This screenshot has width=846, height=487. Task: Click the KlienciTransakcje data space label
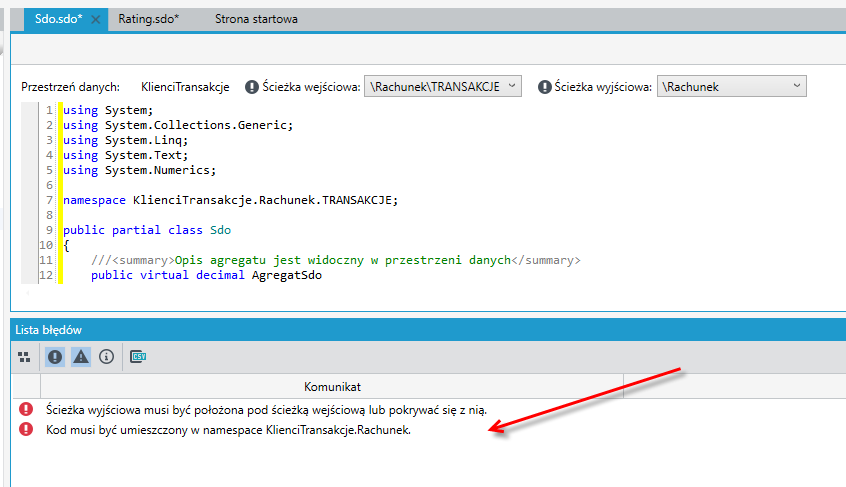pyautogui.click(x=185, y=87)
